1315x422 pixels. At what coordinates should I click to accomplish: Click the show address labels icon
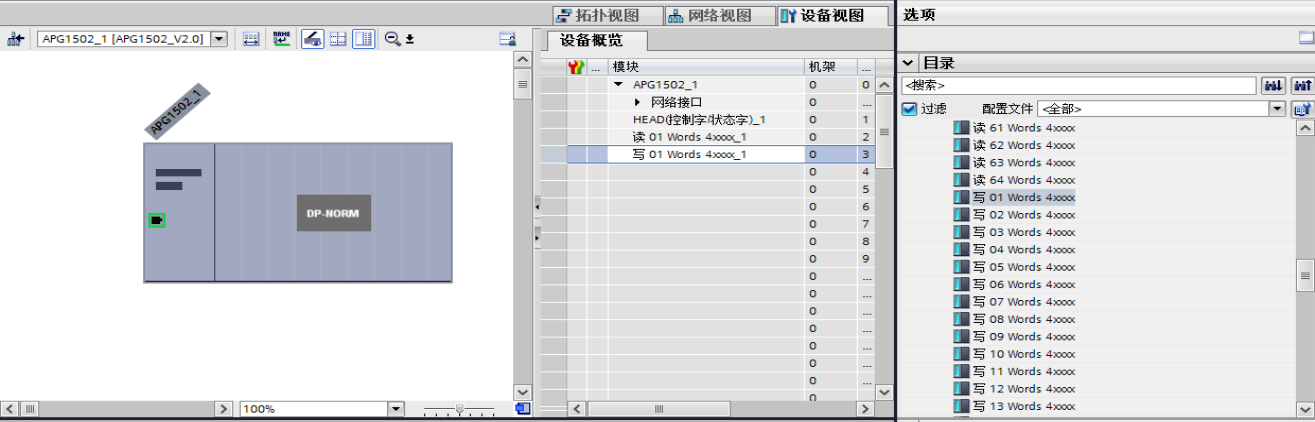[250, 39]
